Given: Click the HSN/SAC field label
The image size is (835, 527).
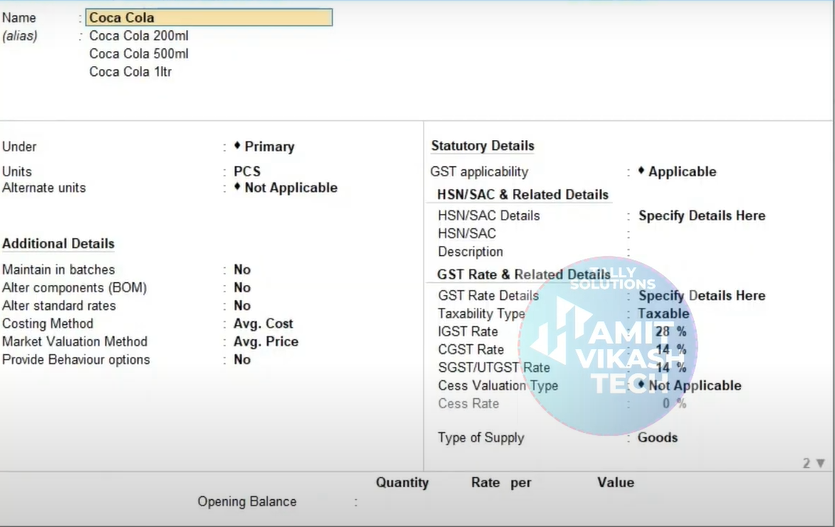Looking at the screenshot, I should pos(467,234).
